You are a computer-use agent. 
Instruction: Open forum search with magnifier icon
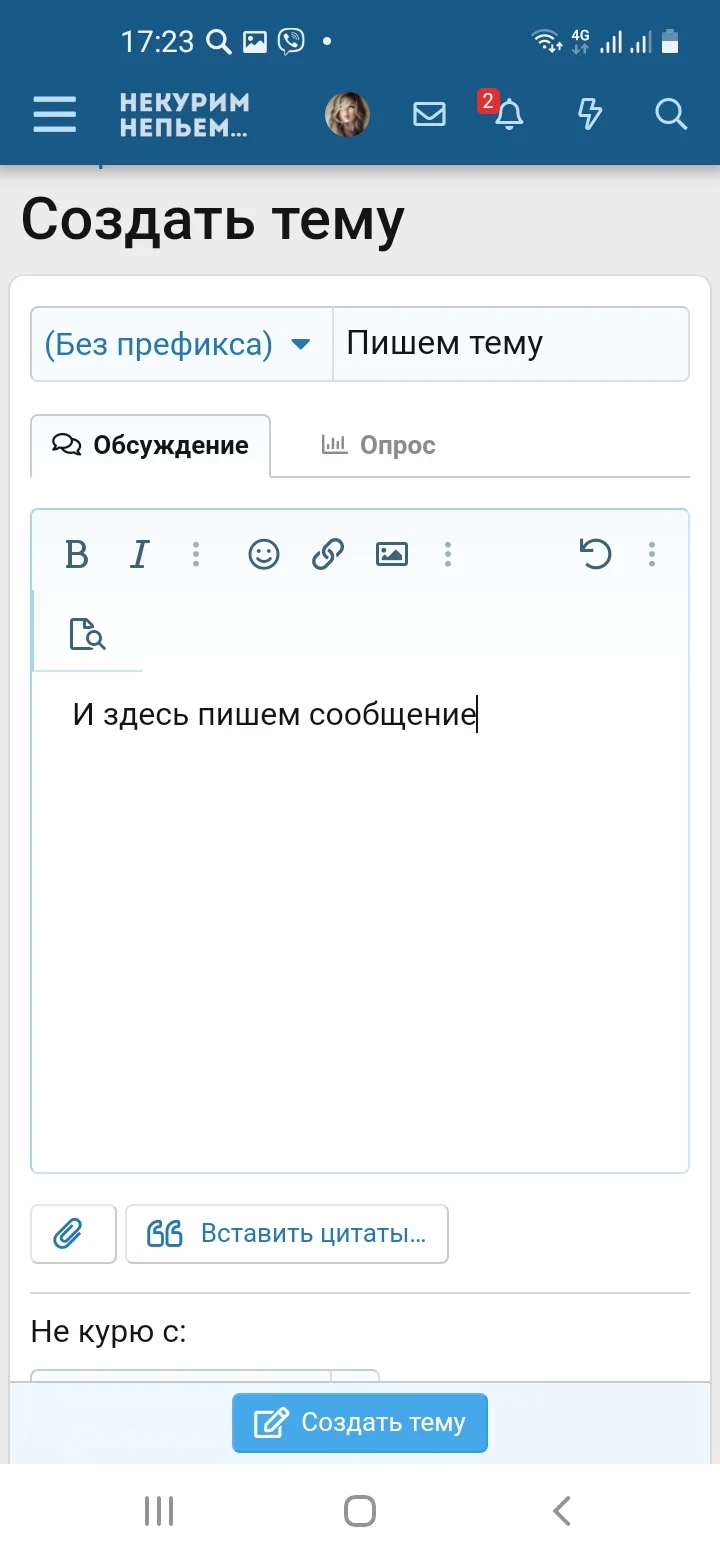[x=671, y=115]
